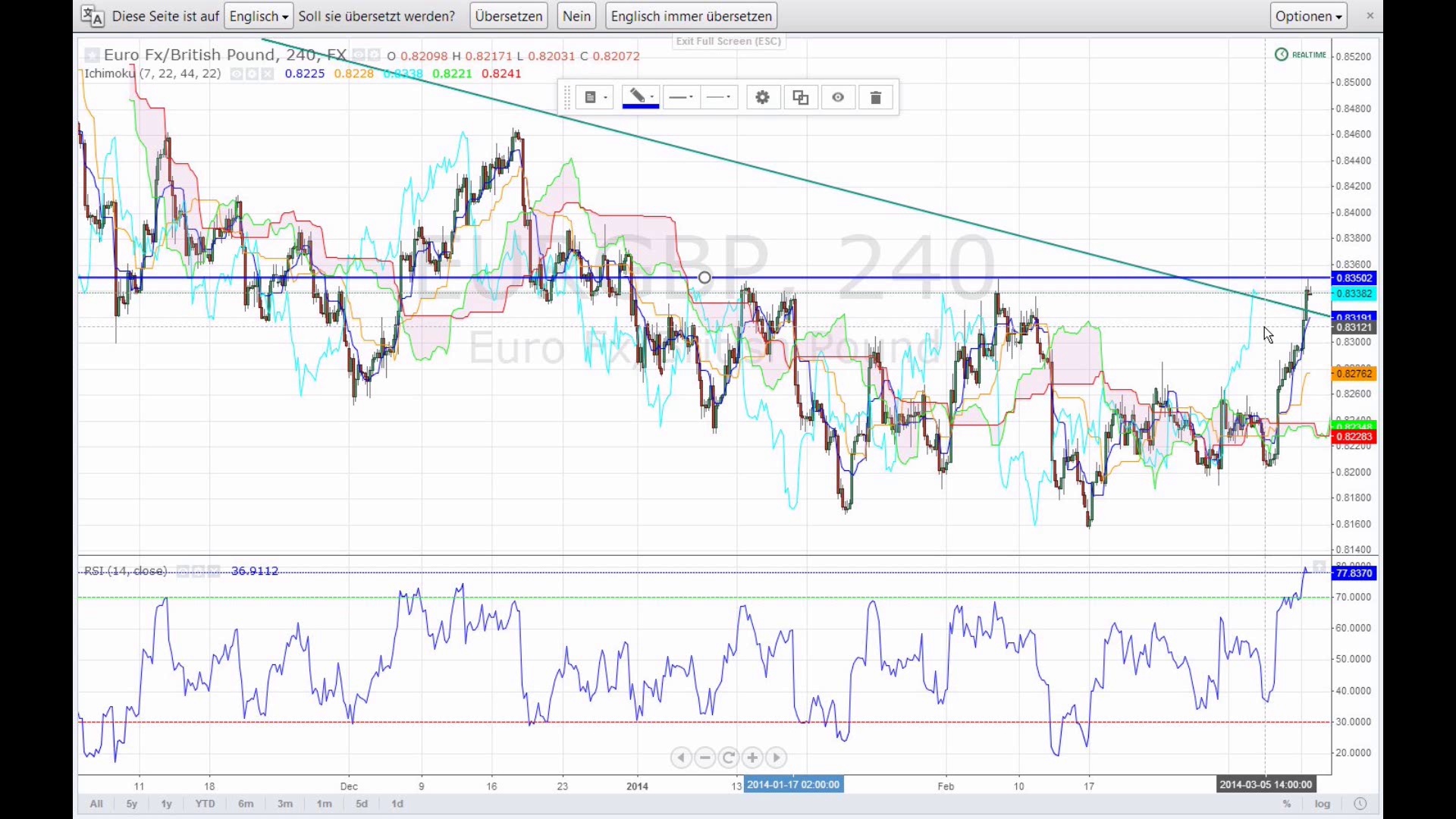Screen dimensions: 1456x819
Task: Select the YTD time range
Action: click(205, 804)
